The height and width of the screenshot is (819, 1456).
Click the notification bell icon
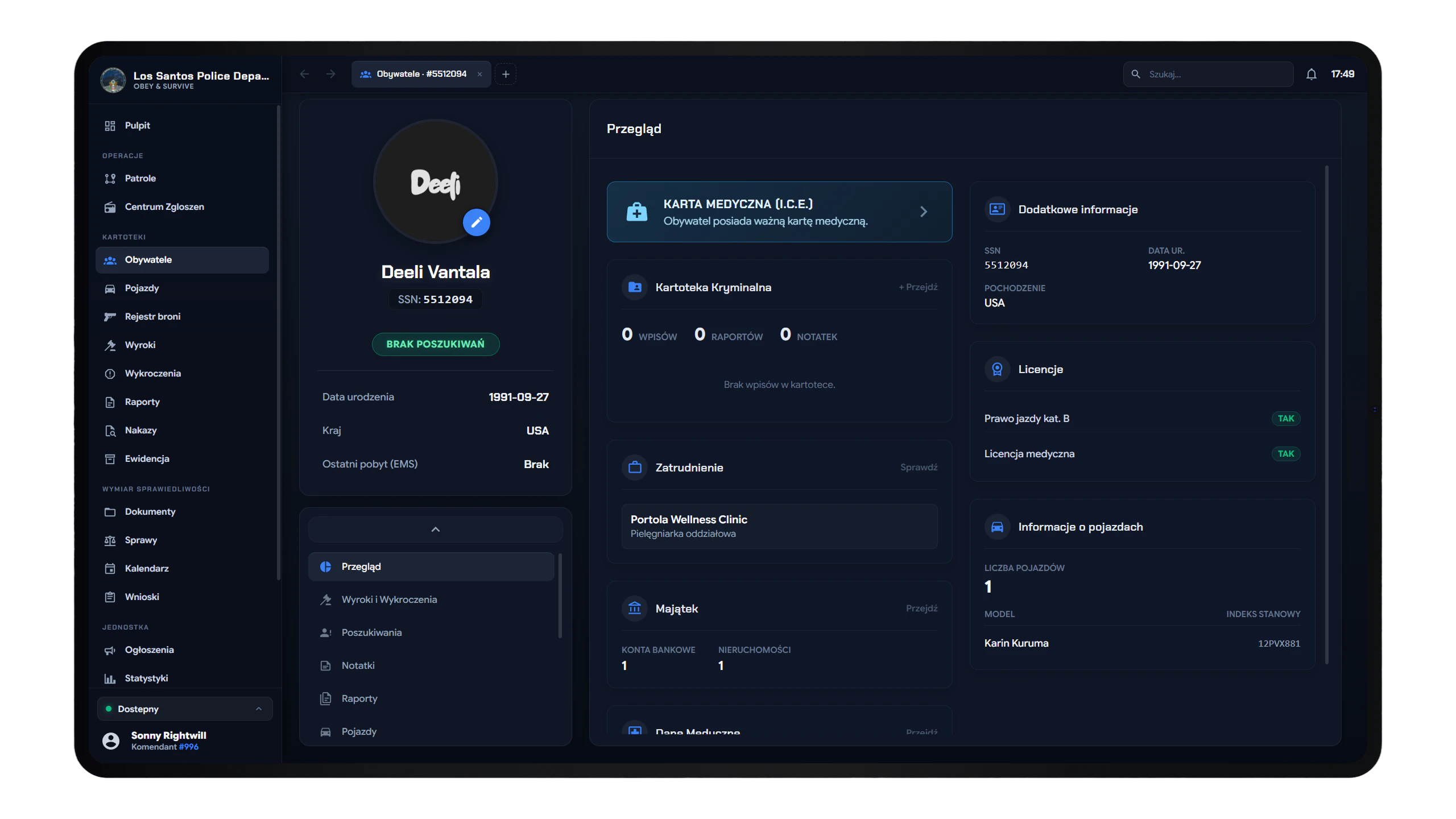[x=1311, y=75]
